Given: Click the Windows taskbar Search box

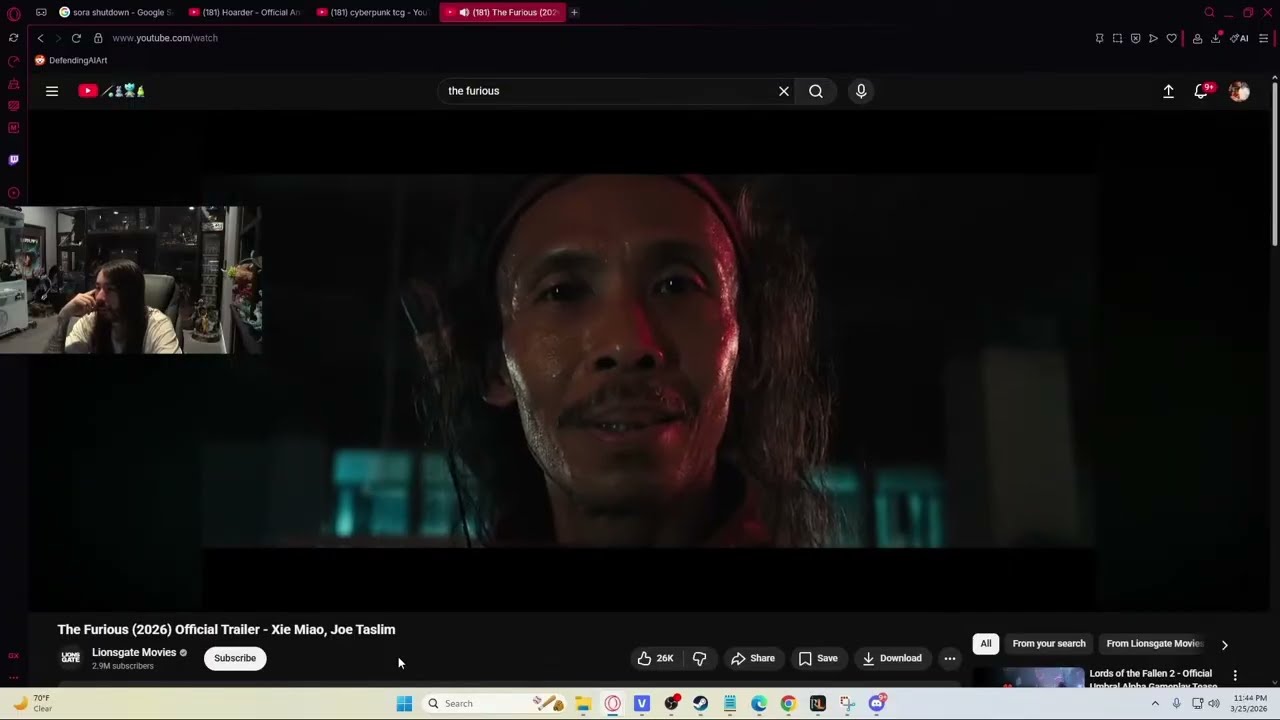Looking at the screenshot, I should tap(496, 703).
